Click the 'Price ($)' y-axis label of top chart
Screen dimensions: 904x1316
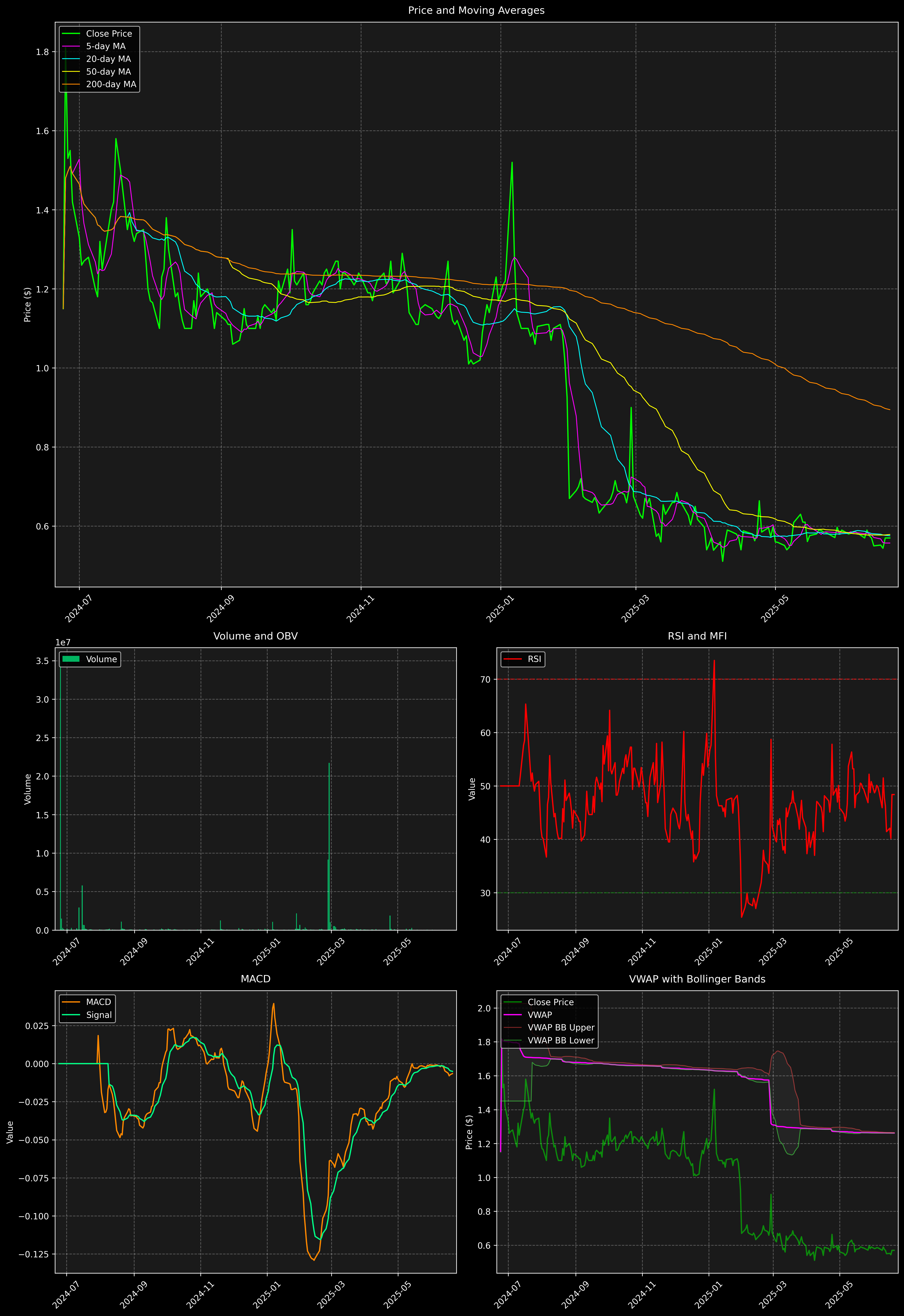tap(27, 305)
